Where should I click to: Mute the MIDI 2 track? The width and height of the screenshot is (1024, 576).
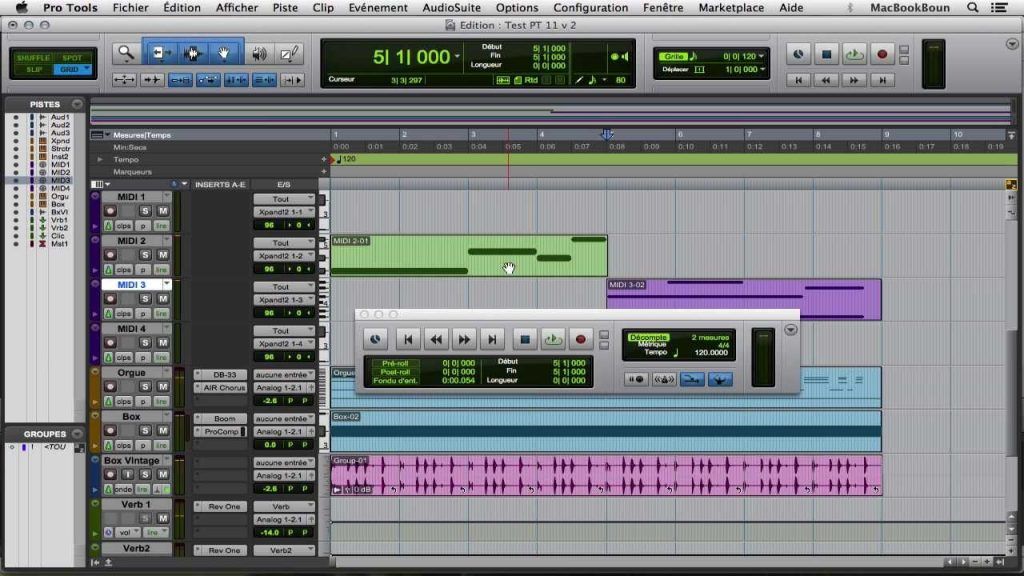point(163,255)
